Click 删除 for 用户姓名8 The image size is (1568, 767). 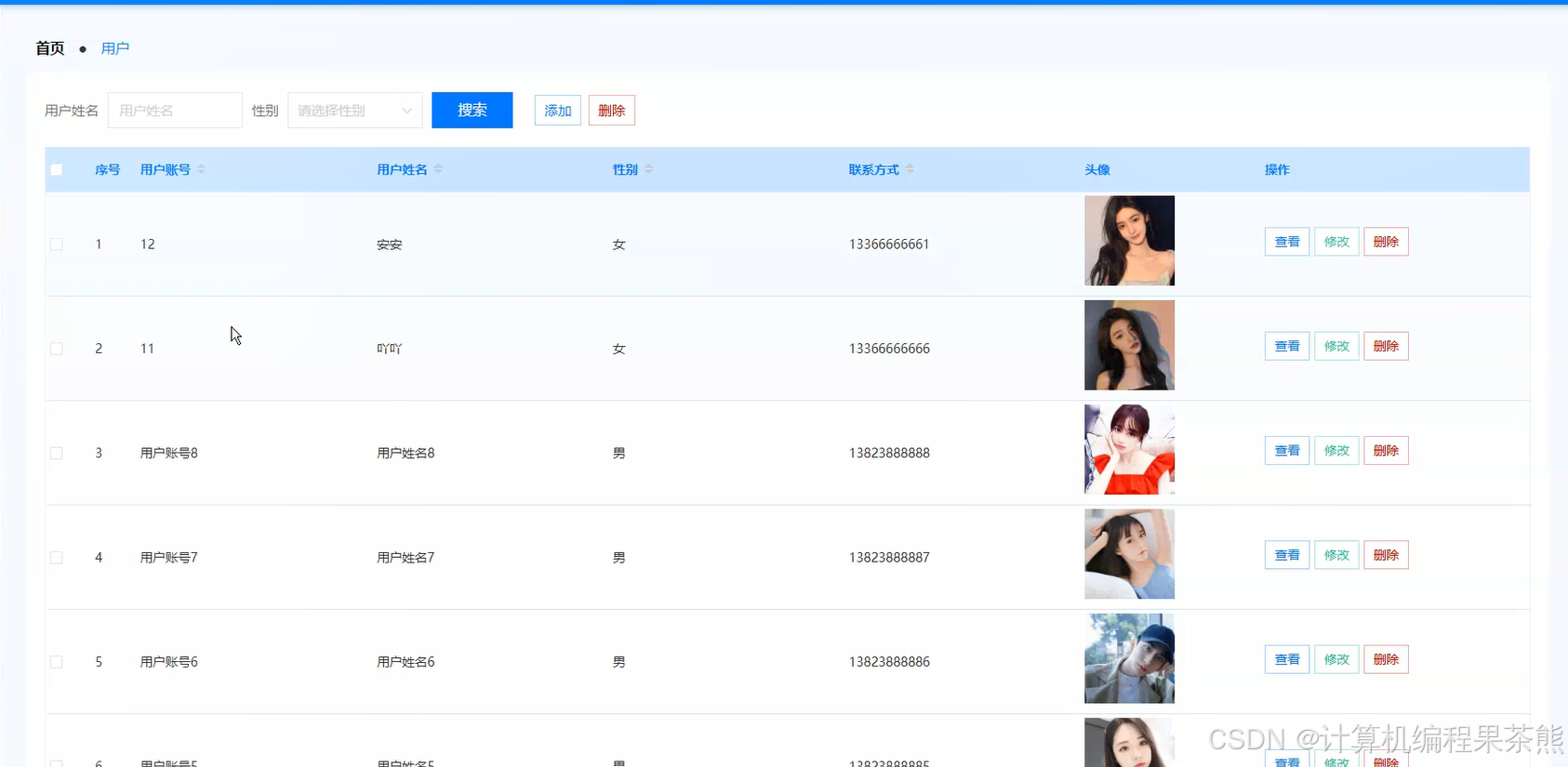click(x=1386, y=451)
